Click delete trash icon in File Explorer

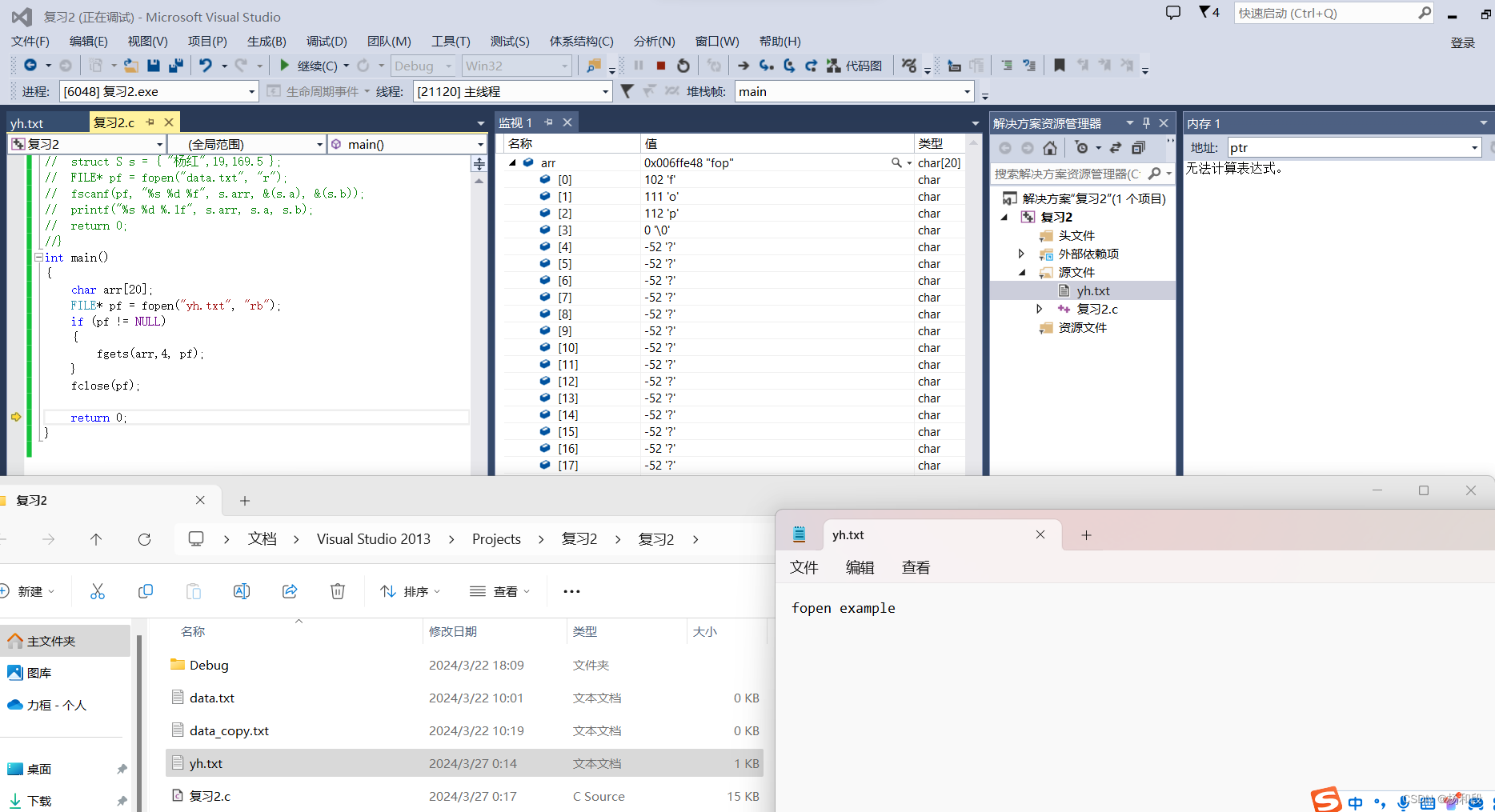pyautogui.click(x=338, y=591)
